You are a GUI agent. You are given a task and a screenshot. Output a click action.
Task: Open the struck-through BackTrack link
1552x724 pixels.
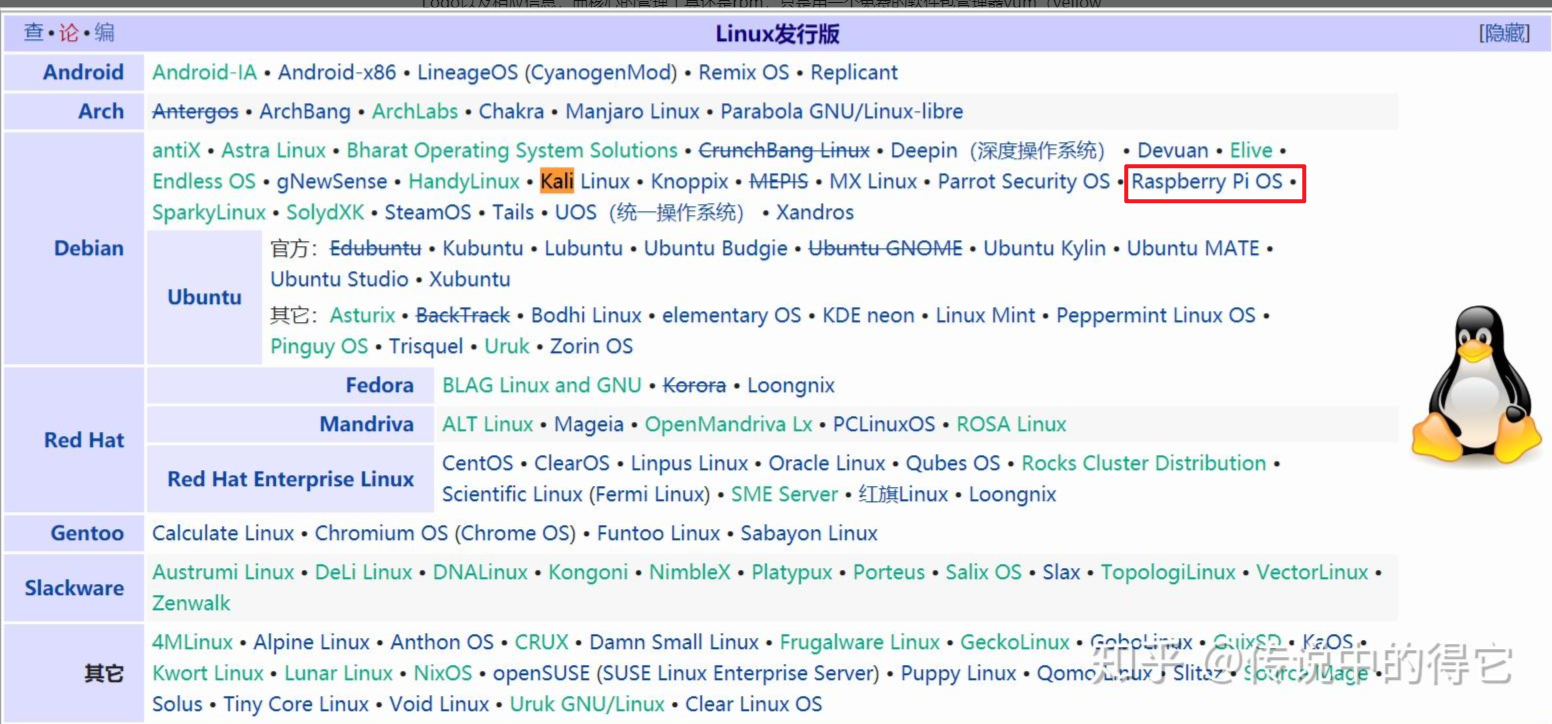[463, 315]
